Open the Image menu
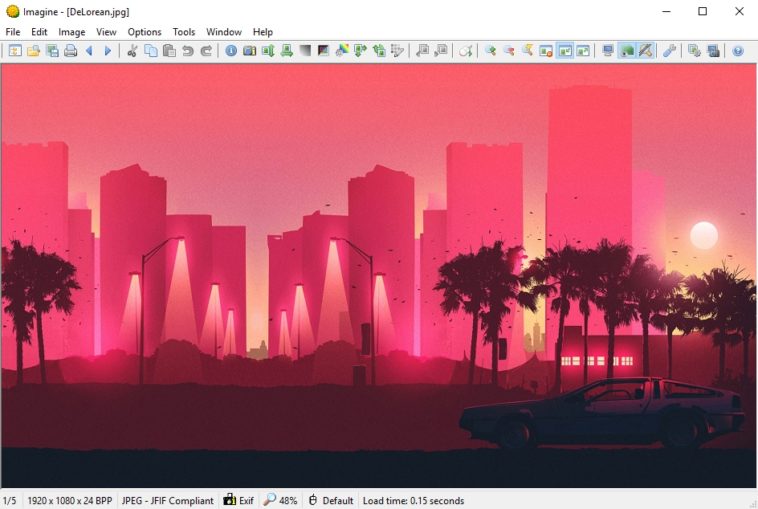The width and height of the screenshot is (758, 509). click(72, 32)
